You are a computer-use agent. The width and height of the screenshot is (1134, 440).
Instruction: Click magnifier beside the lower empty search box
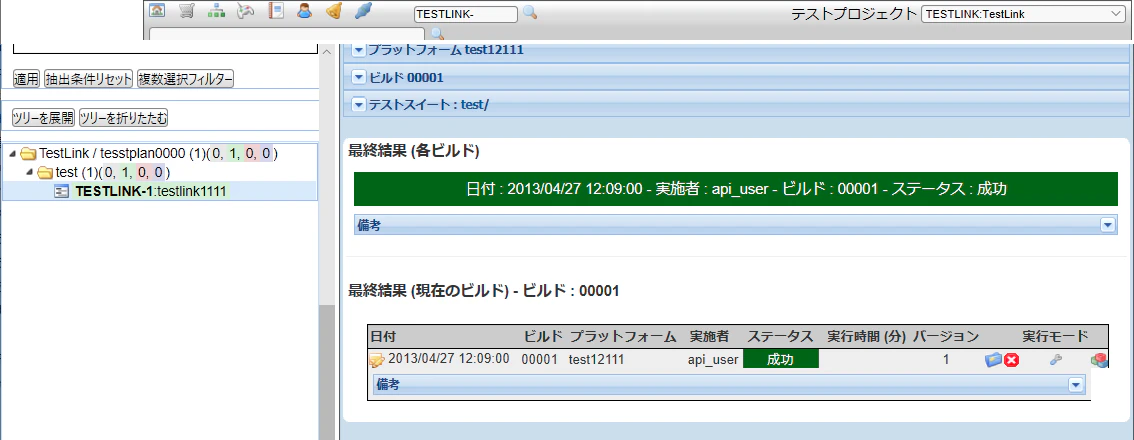click(436, 33)
